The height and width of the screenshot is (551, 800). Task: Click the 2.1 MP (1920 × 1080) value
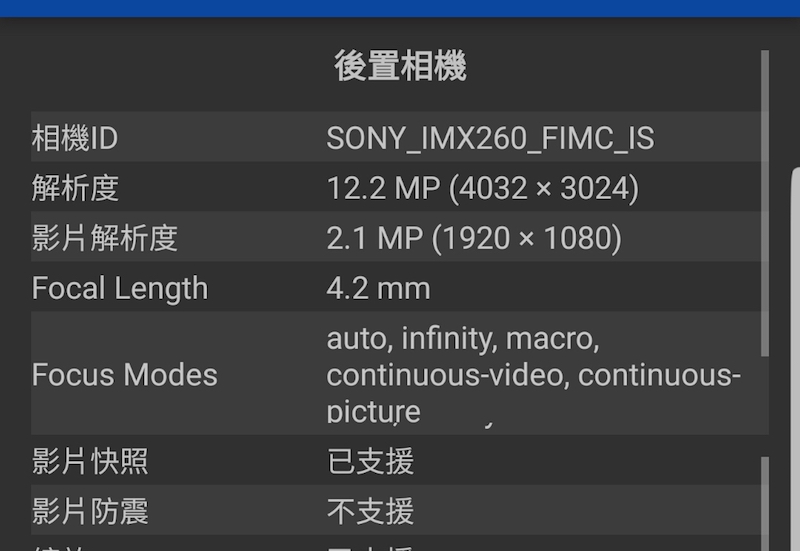click(x=474, y=238)
